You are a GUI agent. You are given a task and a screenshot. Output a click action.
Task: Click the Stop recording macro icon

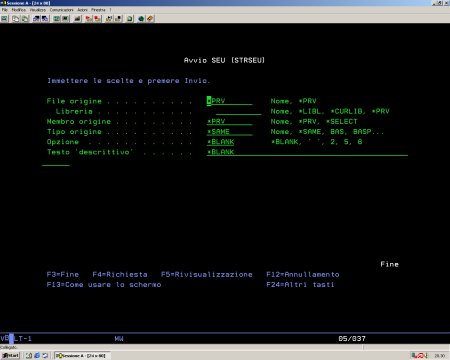(97, 19)
